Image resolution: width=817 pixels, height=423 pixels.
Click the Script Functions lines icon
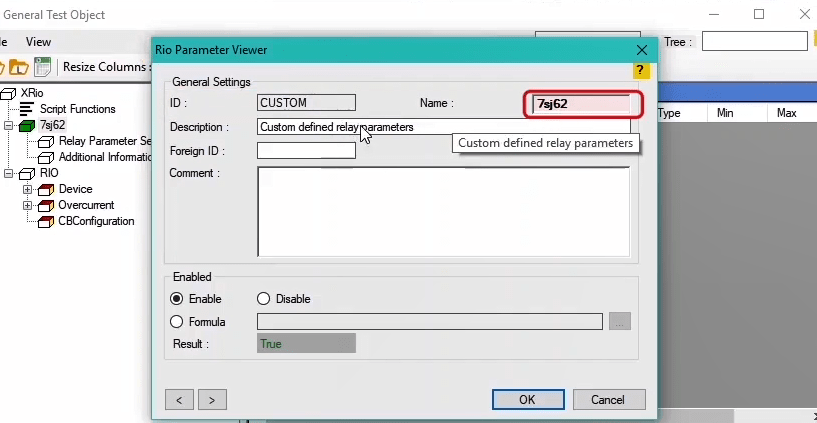tap(27, 109)
